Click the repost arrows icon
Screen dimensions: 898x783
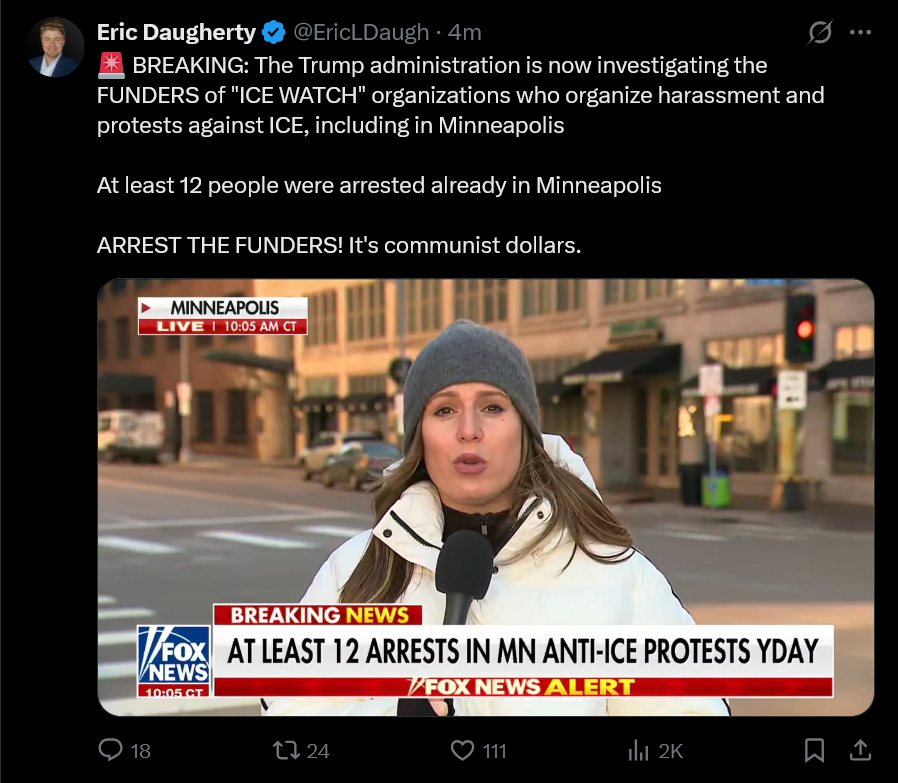(286, 750)
